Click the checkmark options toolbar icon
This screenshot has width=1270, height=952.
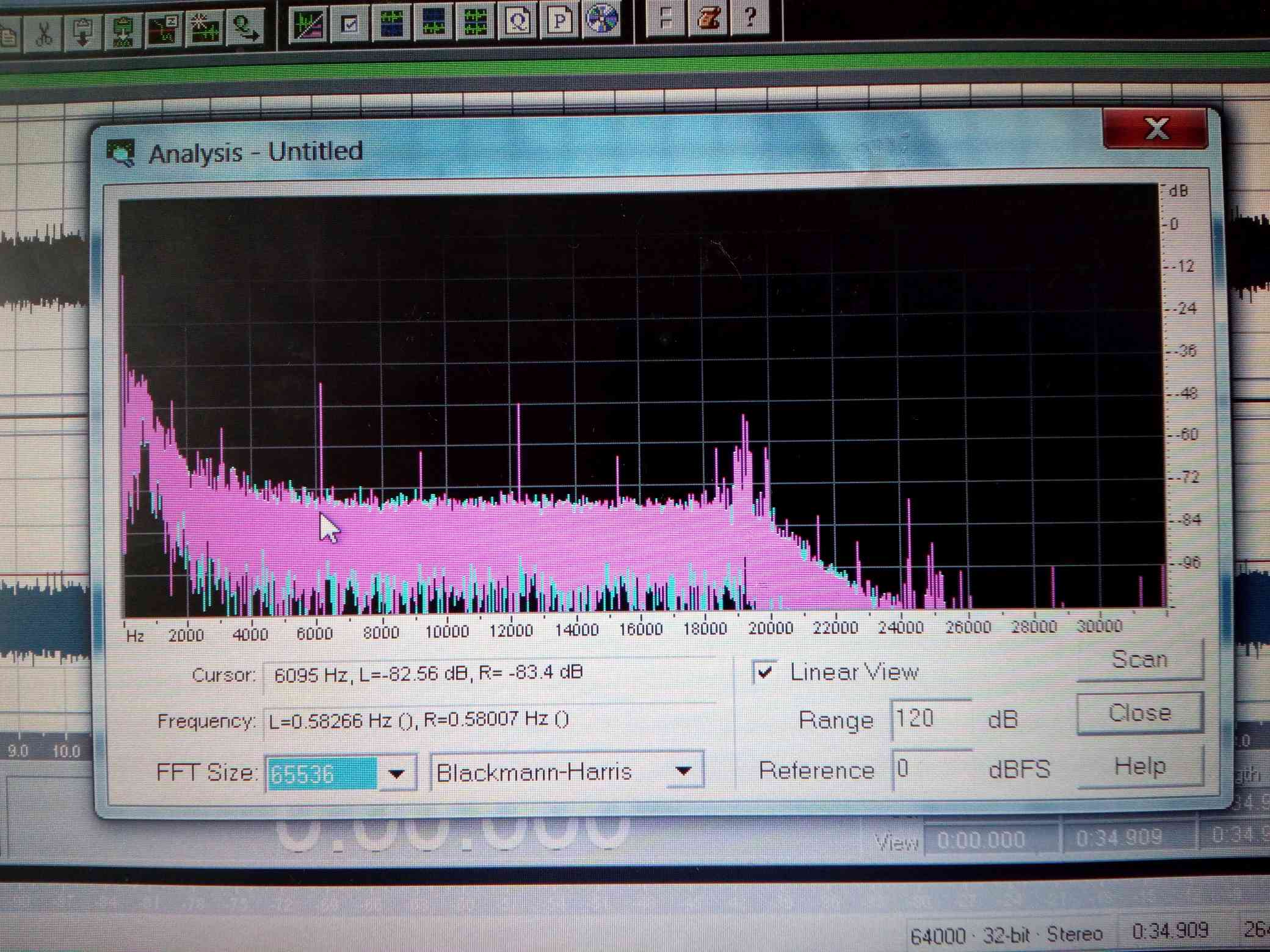[x=350, y=25]
